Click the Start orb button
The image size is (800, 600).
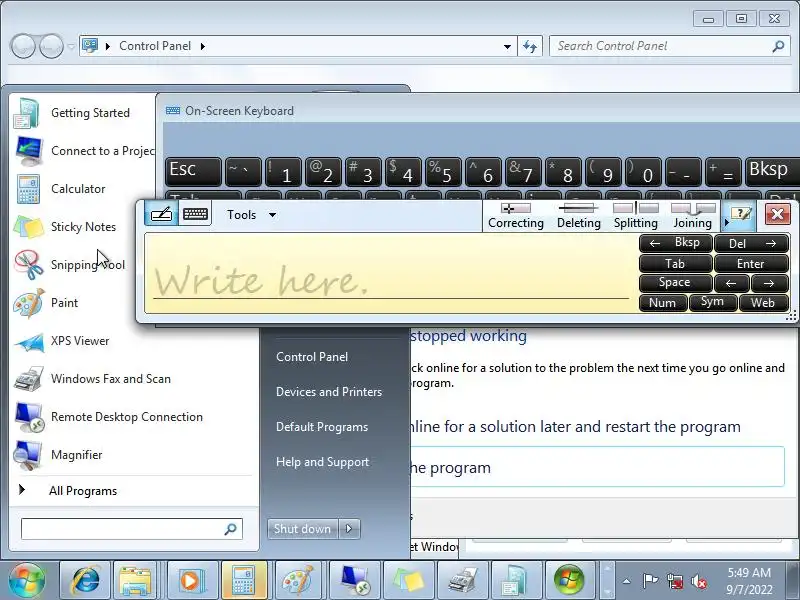[x=27, y=580]
